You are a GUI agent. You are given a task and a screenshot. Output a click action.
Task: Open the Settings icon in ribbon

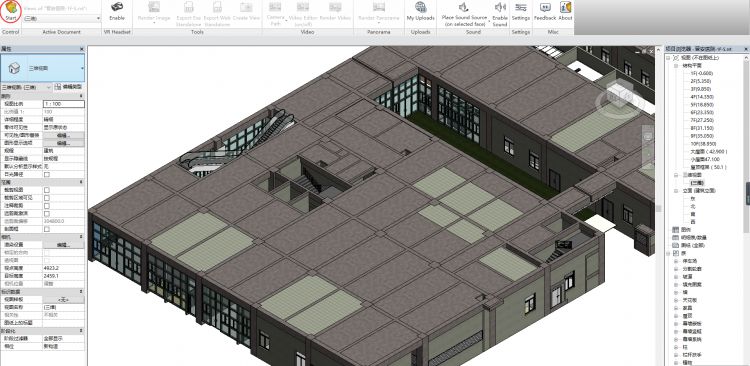521,7
